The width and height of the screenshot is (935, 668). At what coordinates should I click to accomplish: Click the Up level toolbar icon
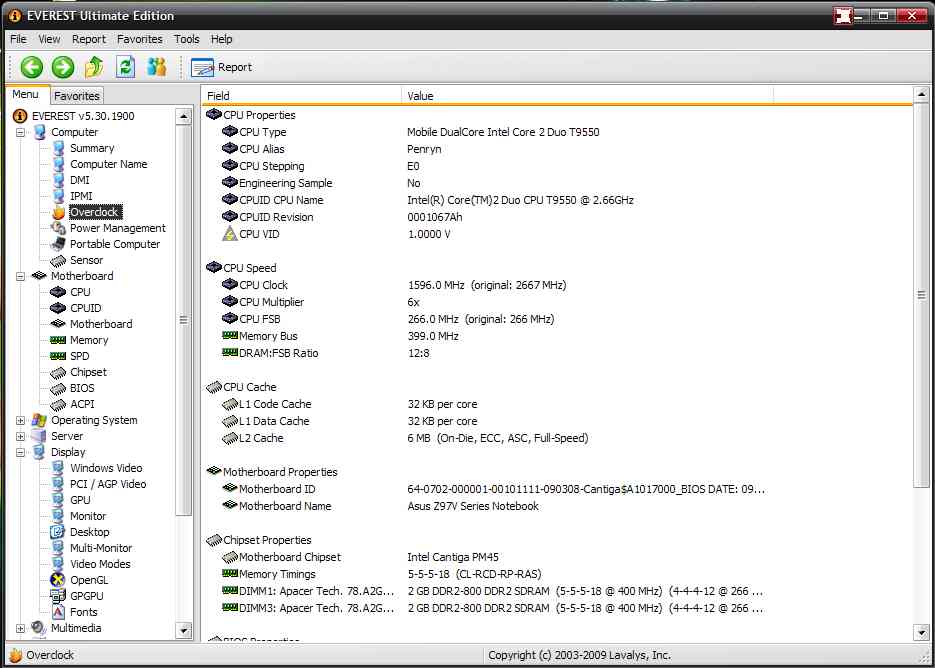pyautogui.click(x=94, y=67)
